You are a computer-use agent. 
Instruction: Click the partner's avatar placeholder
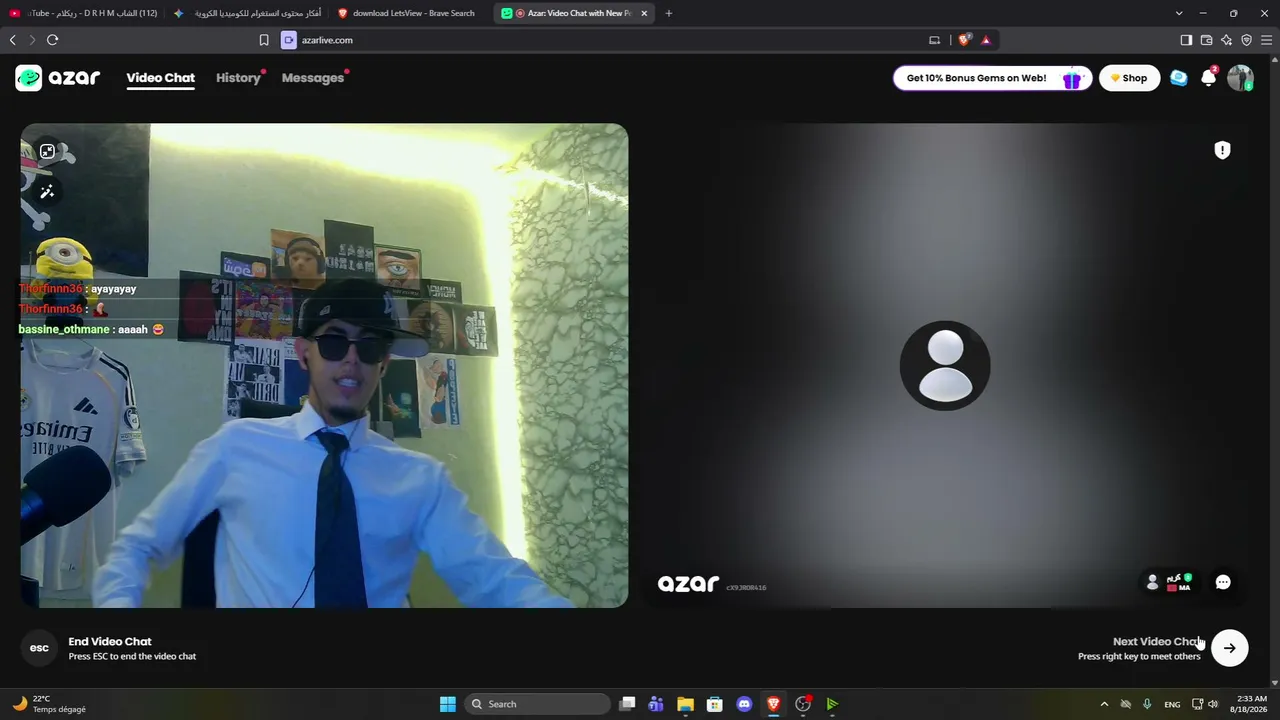(945, 366)
